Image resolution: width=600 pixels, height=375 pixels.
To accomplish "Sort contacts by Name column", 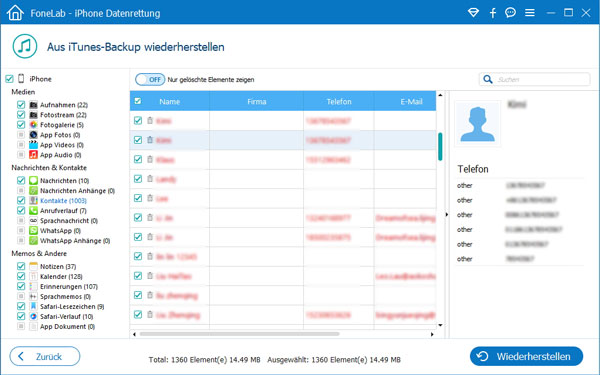I will click(170, 101).
